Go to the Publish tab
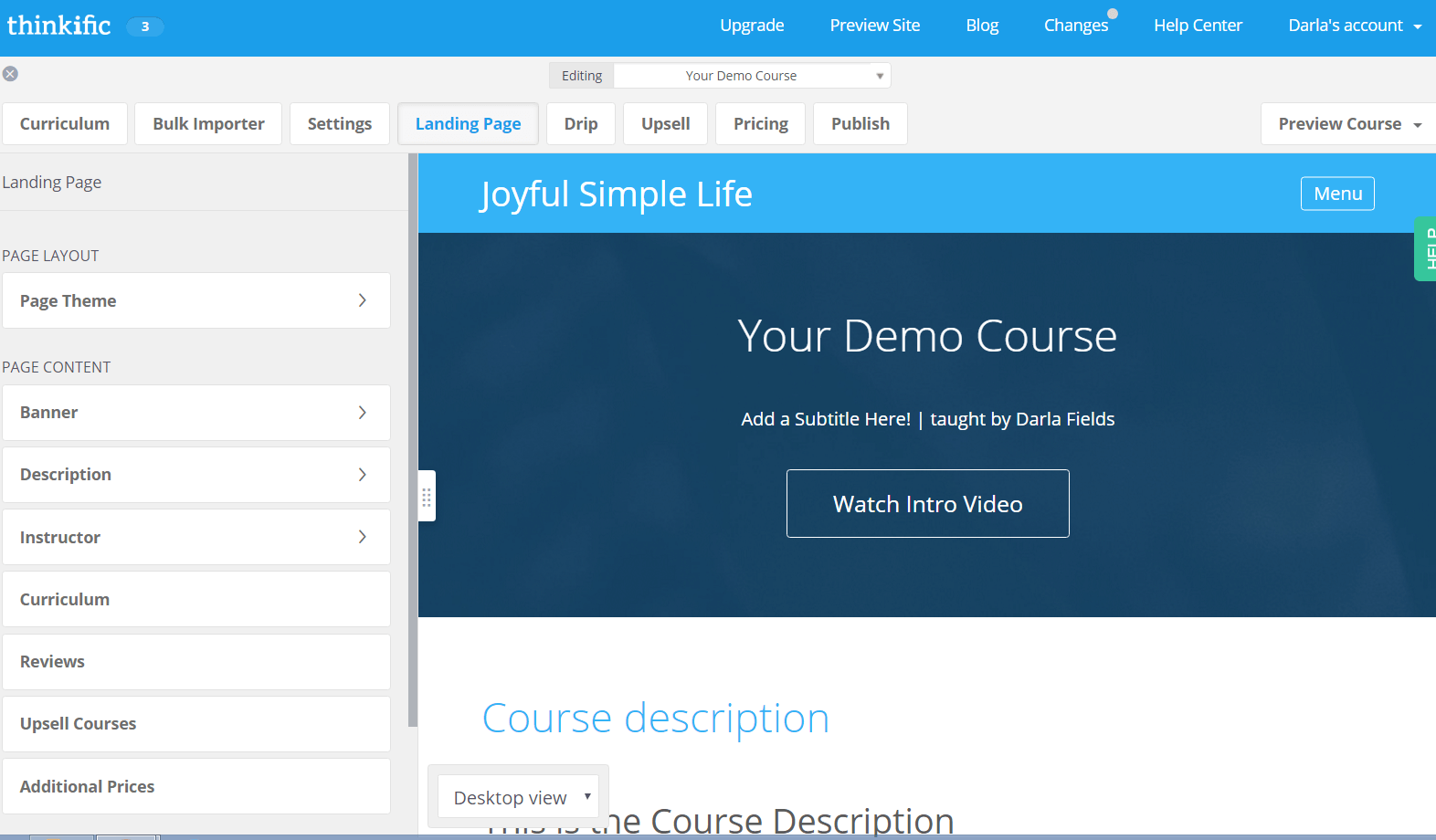 [860, 124]
